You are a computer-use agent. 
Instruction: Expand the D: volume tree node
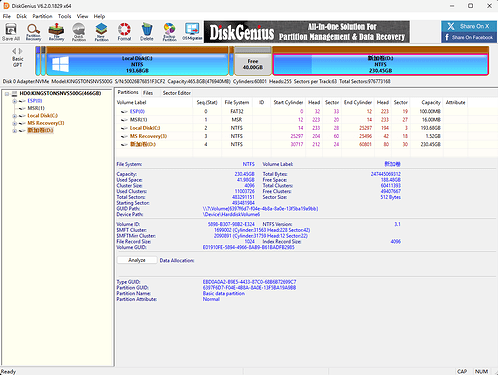coord(14,131)
